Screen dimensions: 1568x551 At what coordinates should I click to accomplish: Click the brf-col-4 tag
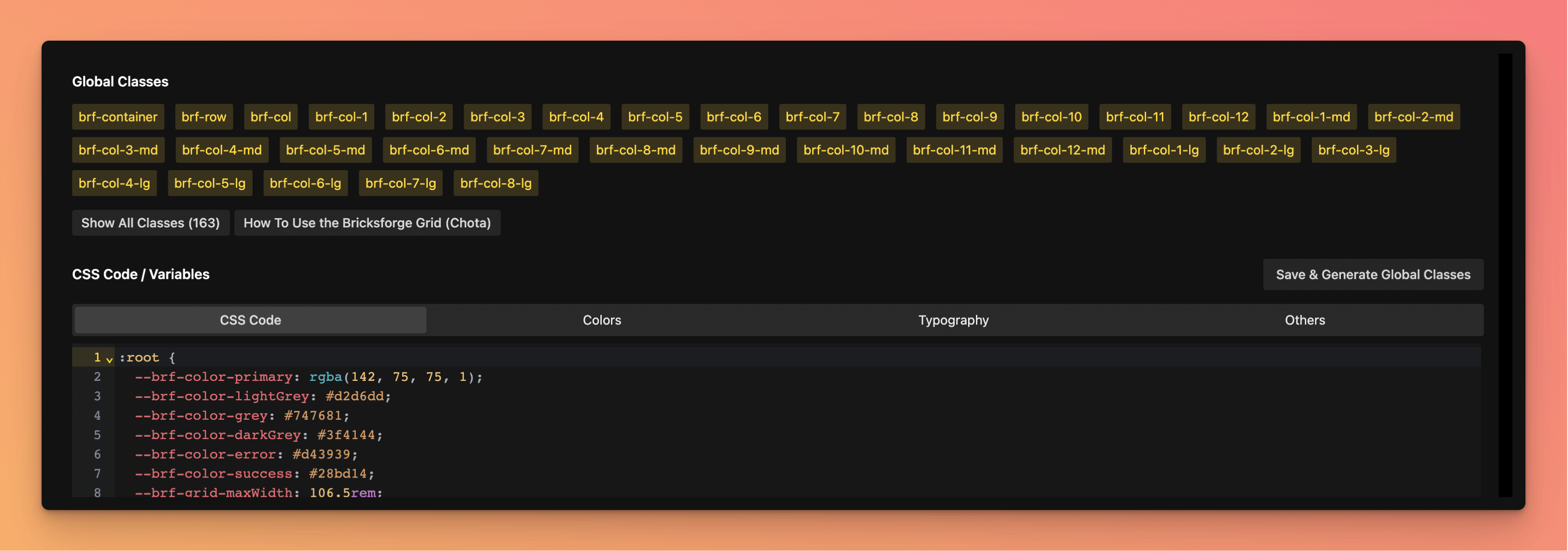coord(576,117)
